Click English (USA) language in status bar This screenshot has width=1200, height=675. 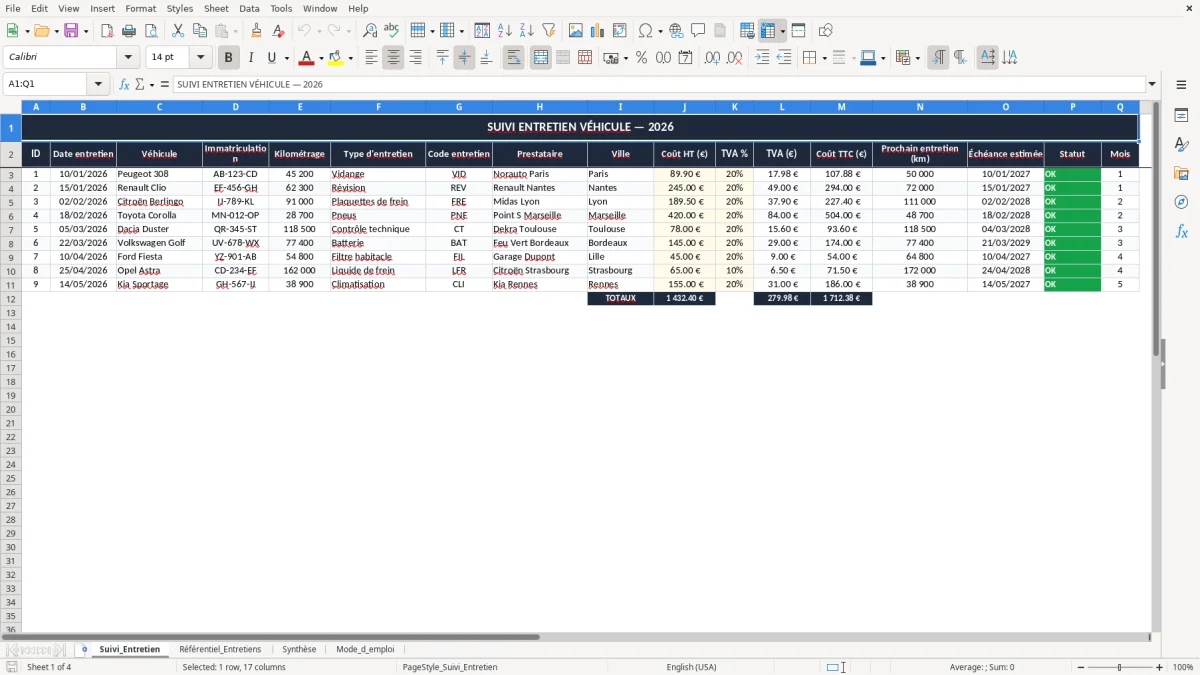click(x=691, y=667)
